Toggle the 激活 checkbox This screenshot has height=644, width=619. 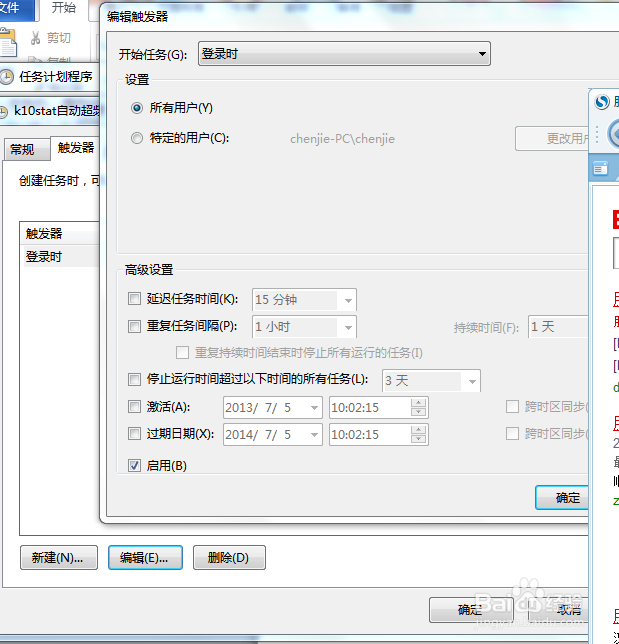134,407
